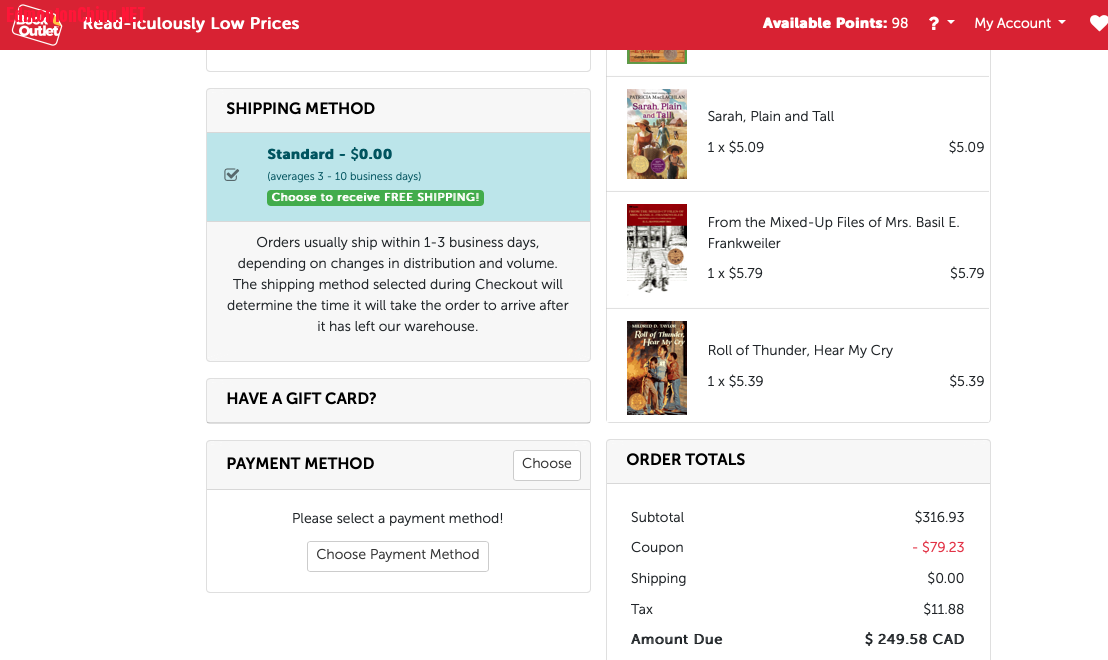The width and height of the screenshot is (1108, 660).
Task: Click the From the Mixed-Up Files title
Action: pyautogui.click(x=833, y=232)
